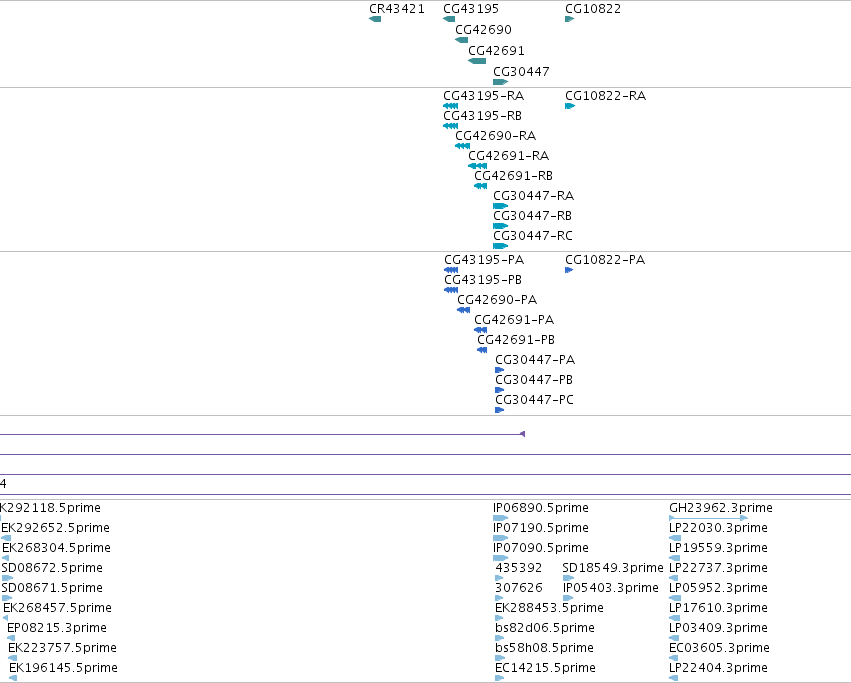851x683 pixels.
Task: Select the LP19559.3prime EST label
Action: [x=718, y=548]
